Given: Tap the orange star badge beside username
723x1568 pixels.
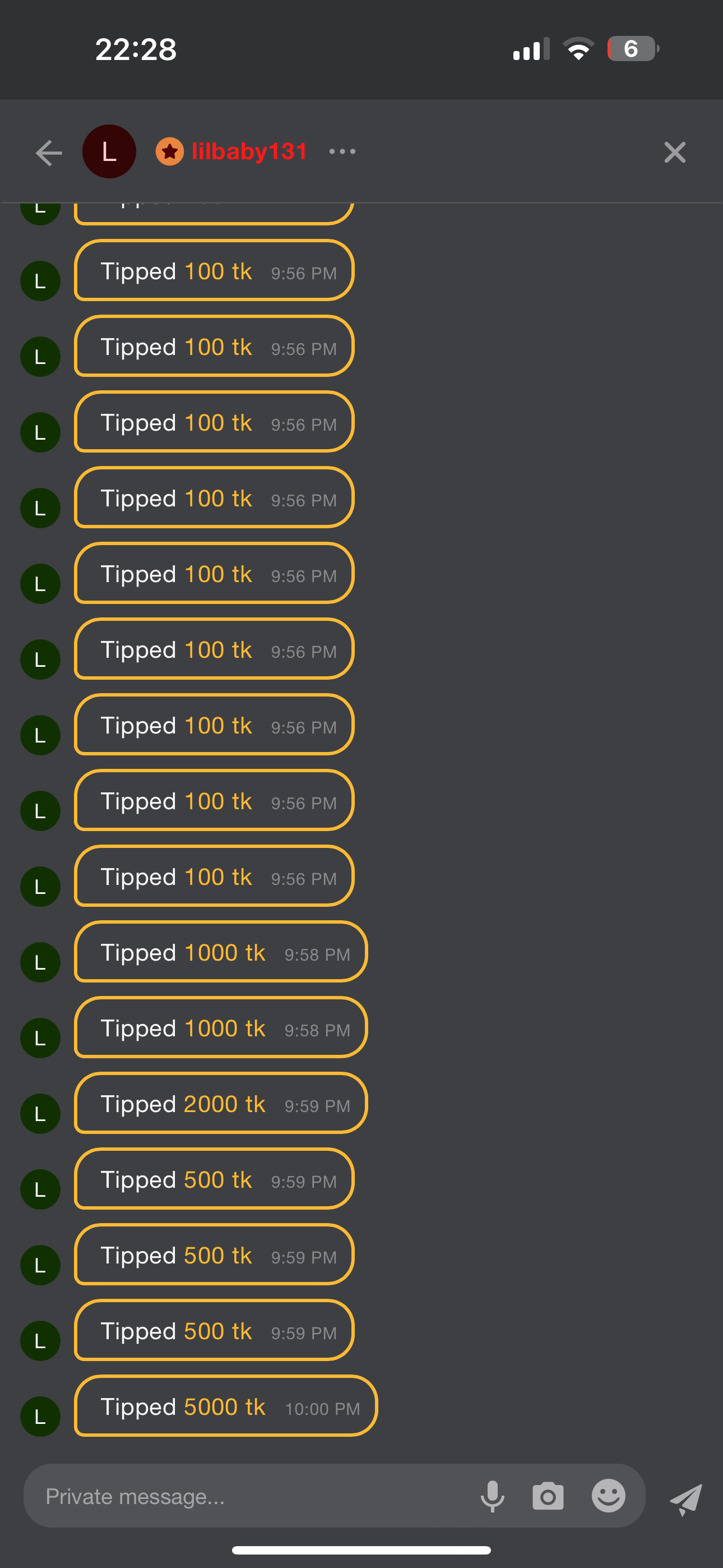Looking at the screenshot, I should click(170, 151).
